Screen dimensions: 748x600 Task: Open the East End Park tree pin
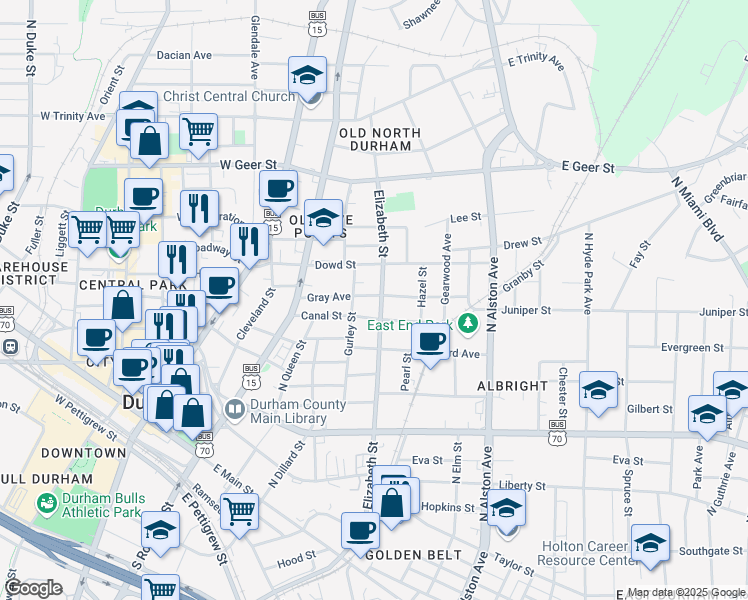click(468, 324)
